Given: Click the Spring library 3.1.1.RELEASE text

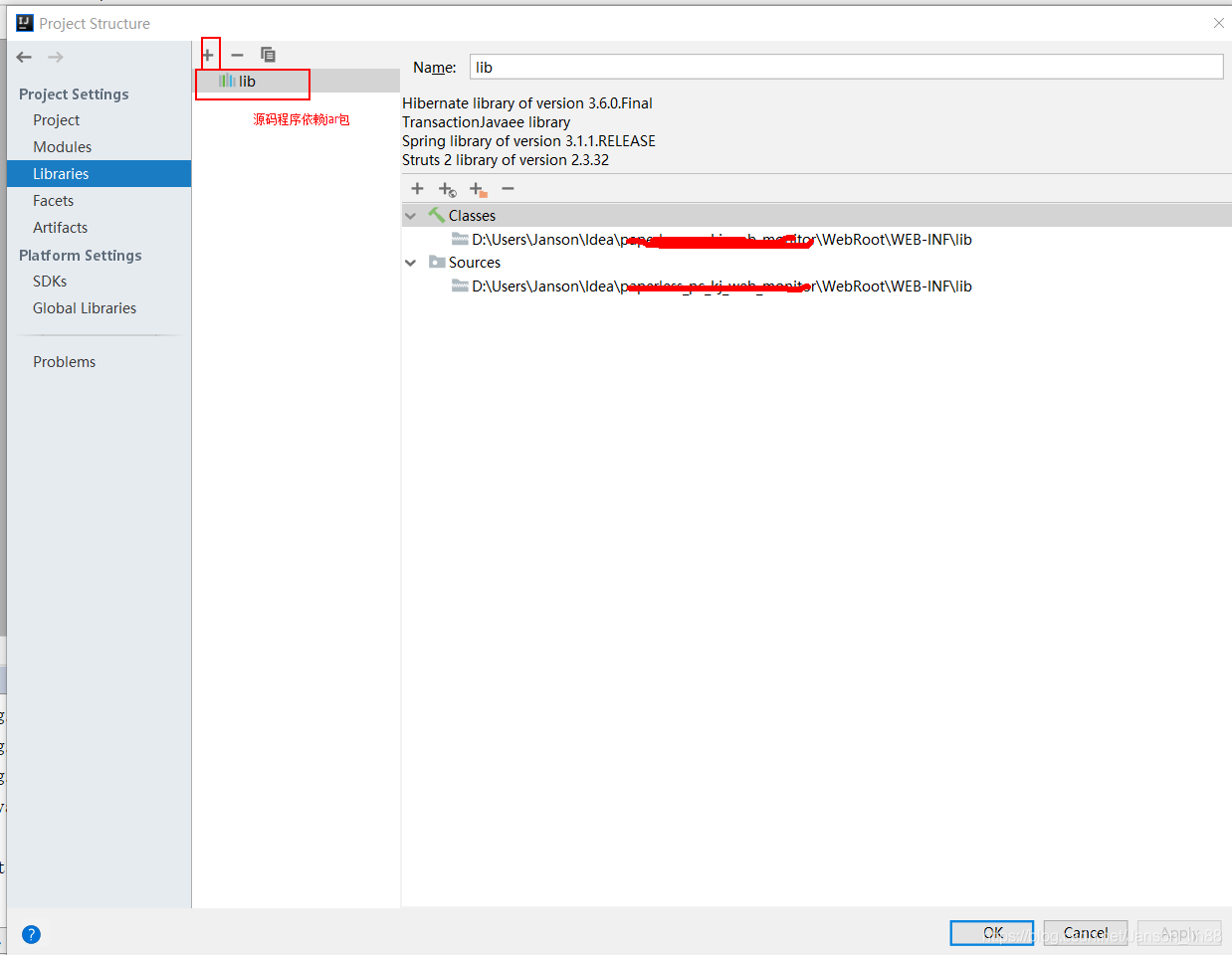Looking at the screenshot, I should 528,141.
